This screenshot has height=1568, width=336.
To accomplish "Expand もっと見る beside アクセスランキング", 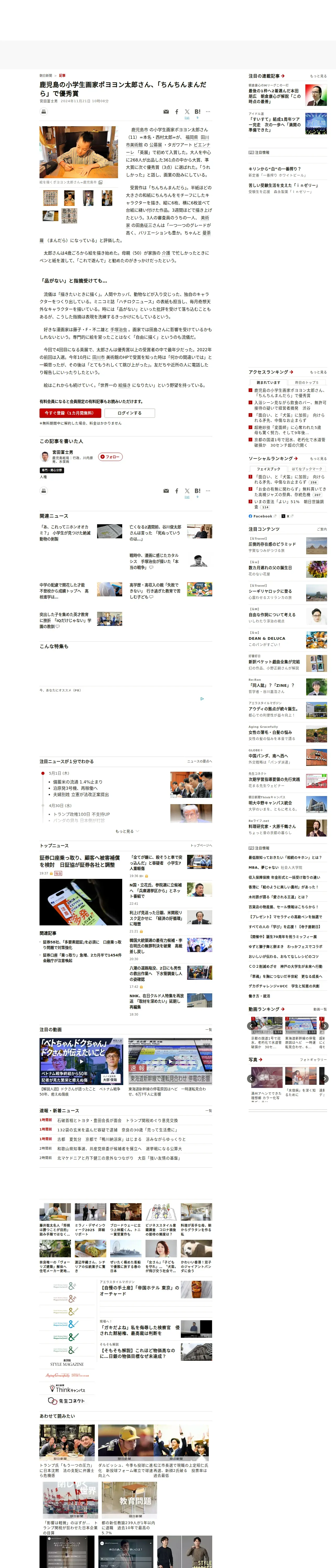I will (318, 372).
